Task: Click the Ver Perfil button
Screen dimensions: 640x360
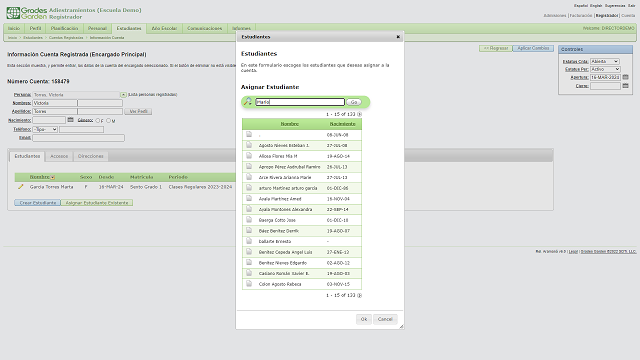Action: (x=138, y=111)
